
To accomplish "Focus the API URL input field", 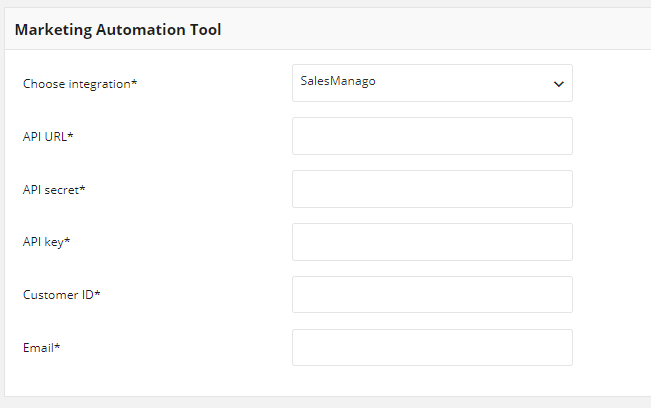I will (x=432, y=136).
